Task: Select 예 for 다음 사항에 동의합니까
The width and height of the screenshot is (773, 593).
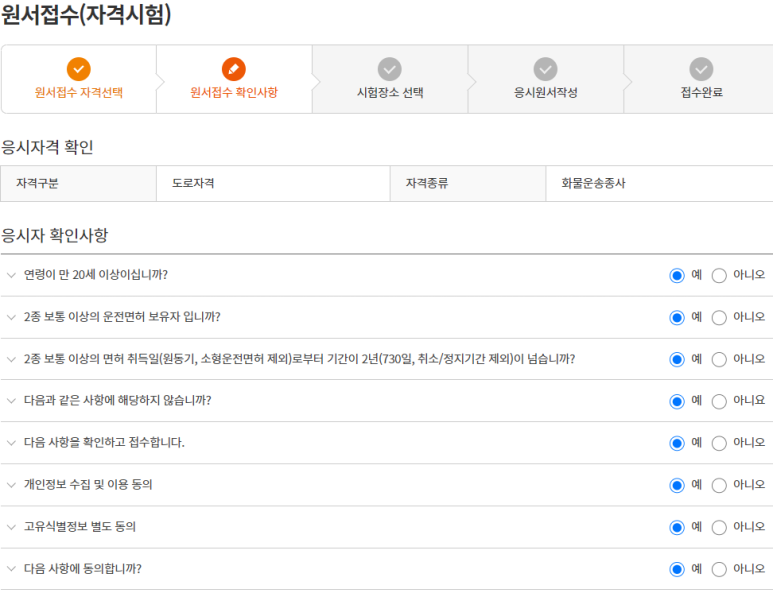Action: tap(677, 569)
